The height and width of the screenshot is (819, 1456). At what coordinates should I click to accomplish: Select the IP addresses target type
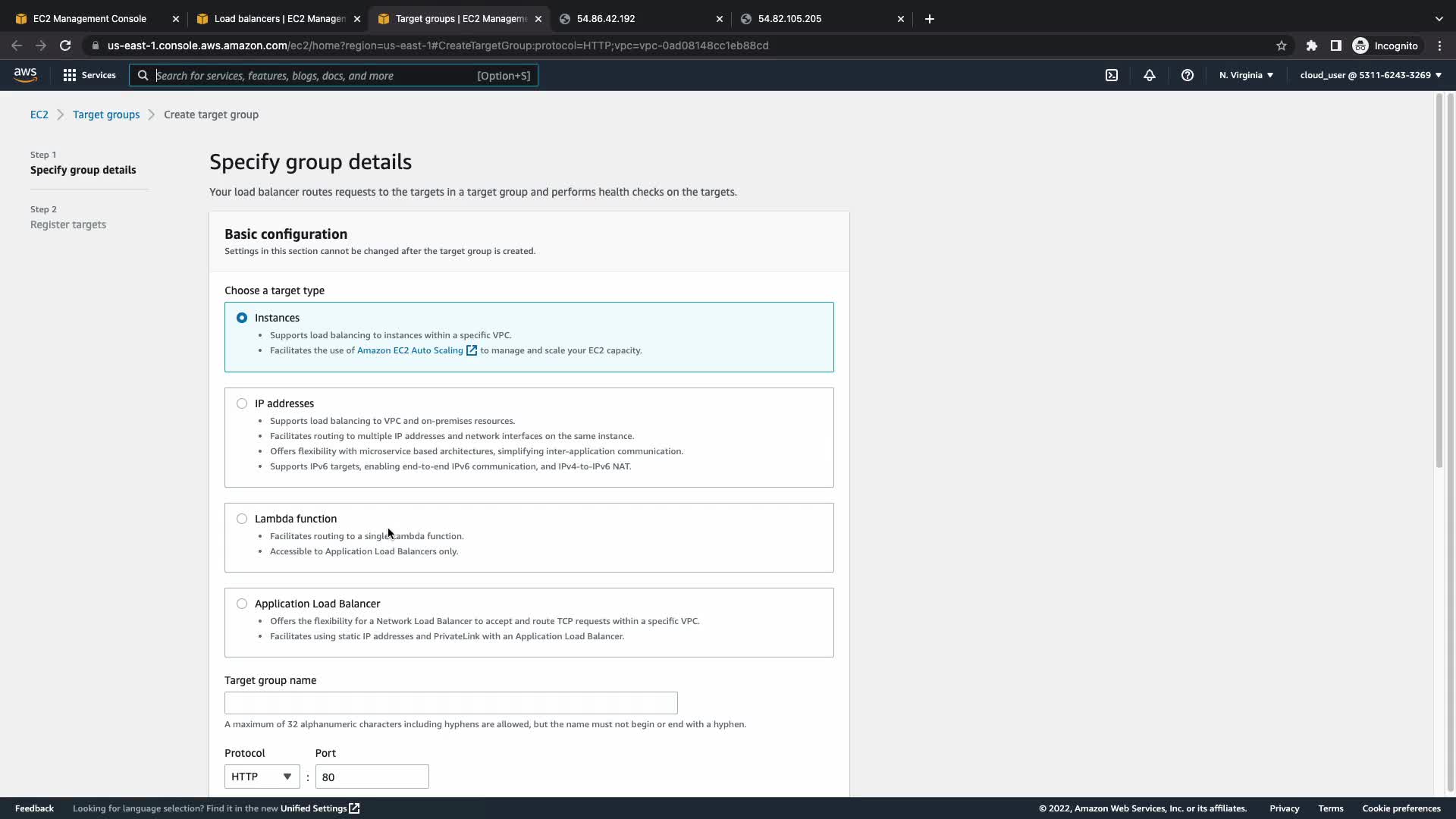click(x=242, y=403)
